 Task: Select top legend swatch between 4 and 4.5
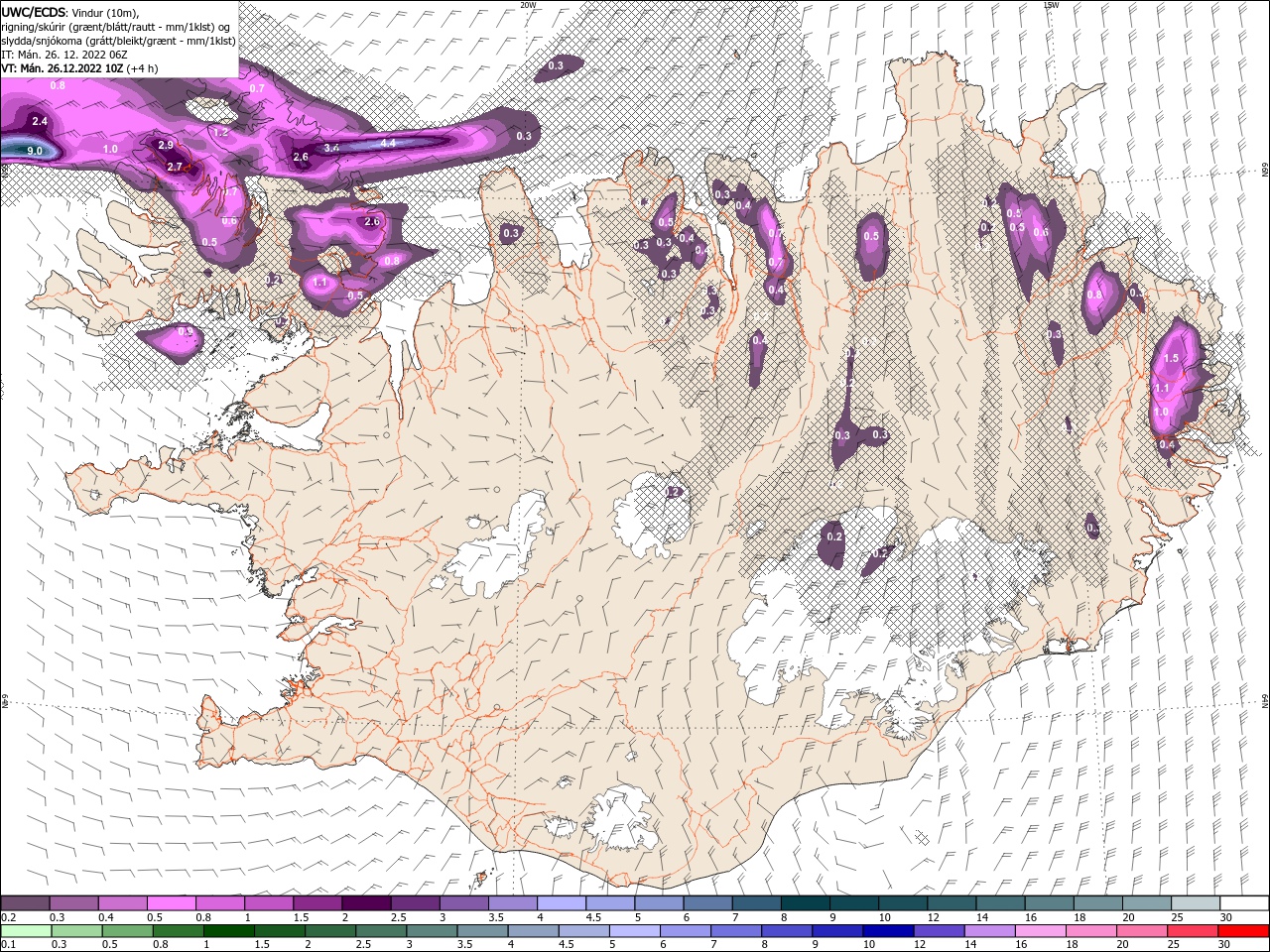[560, 903]
